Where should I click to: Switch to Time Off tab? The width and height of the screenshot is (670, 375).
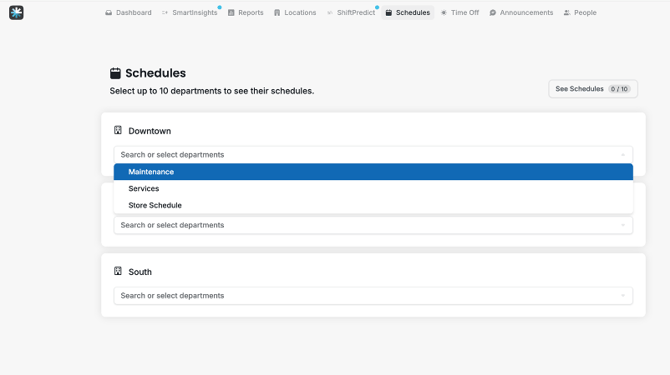[460, 13]
